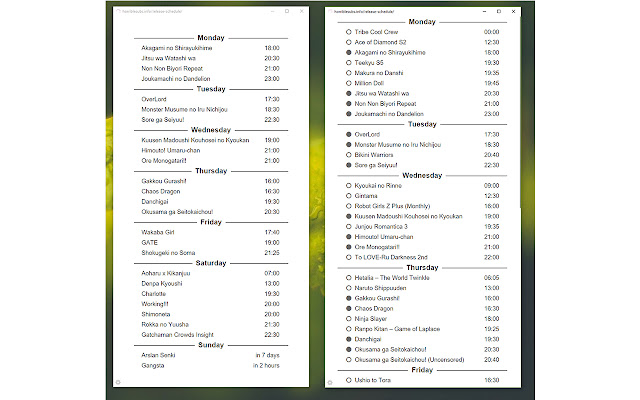Click Sunday heading in left window
The height and width of the screenshot is (400, 640).
(x=211, y=345)
